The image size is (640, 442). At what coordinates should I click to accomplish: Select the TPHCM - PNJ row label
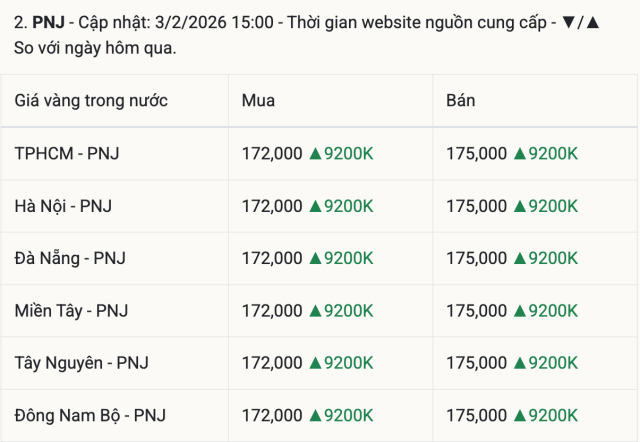coord(67,153)
